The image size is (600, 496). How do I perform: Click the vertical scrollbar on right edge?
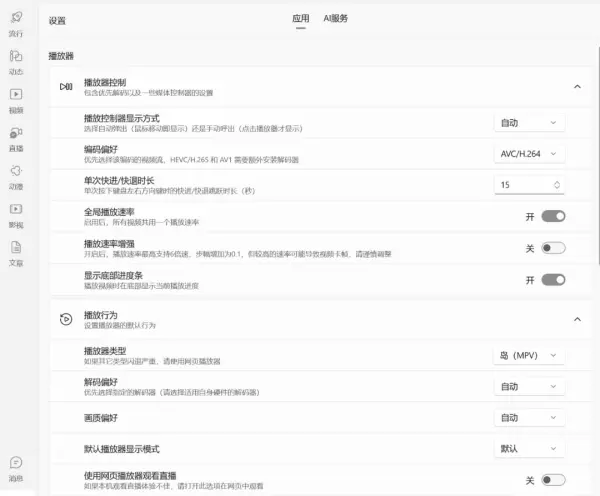tap(598, 155)
